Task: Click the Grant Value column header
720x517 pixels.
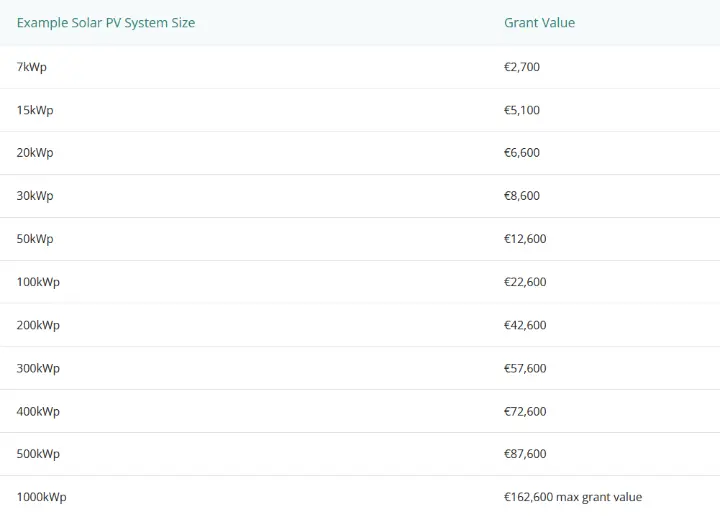Action: point(539,23)
